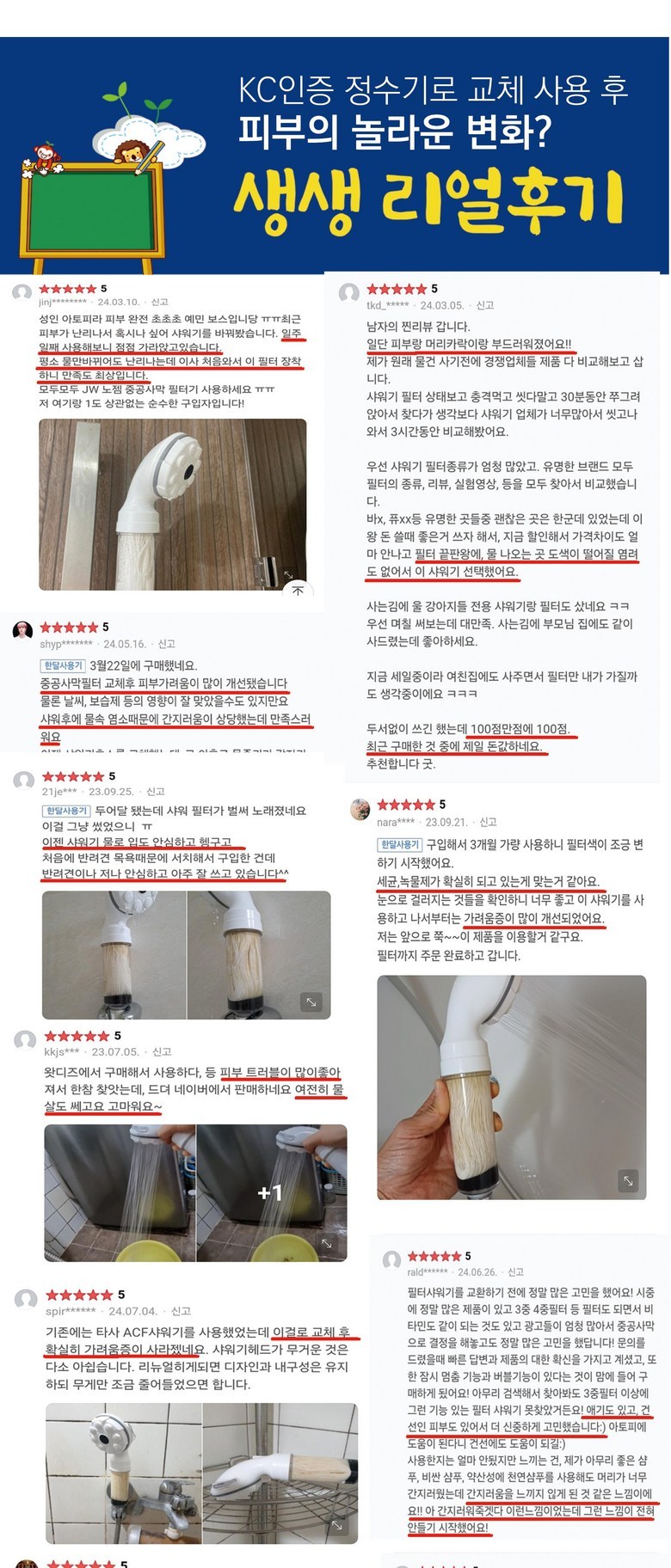Screen dimensions: 671x1568
Task: Click 신고 link on tkd's review
Action: coord(485,305)
